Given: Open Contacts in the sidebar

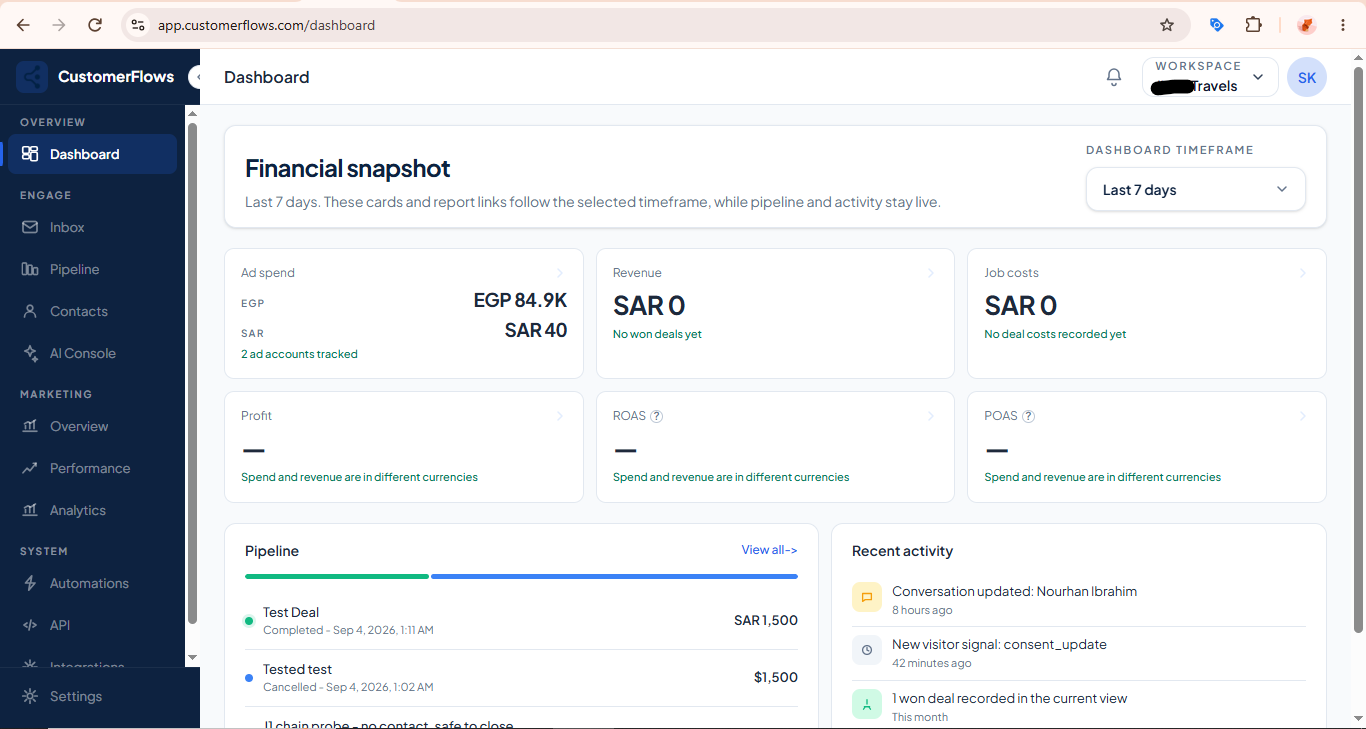Looking at the screenshot, I should click(x=92, y=311).
